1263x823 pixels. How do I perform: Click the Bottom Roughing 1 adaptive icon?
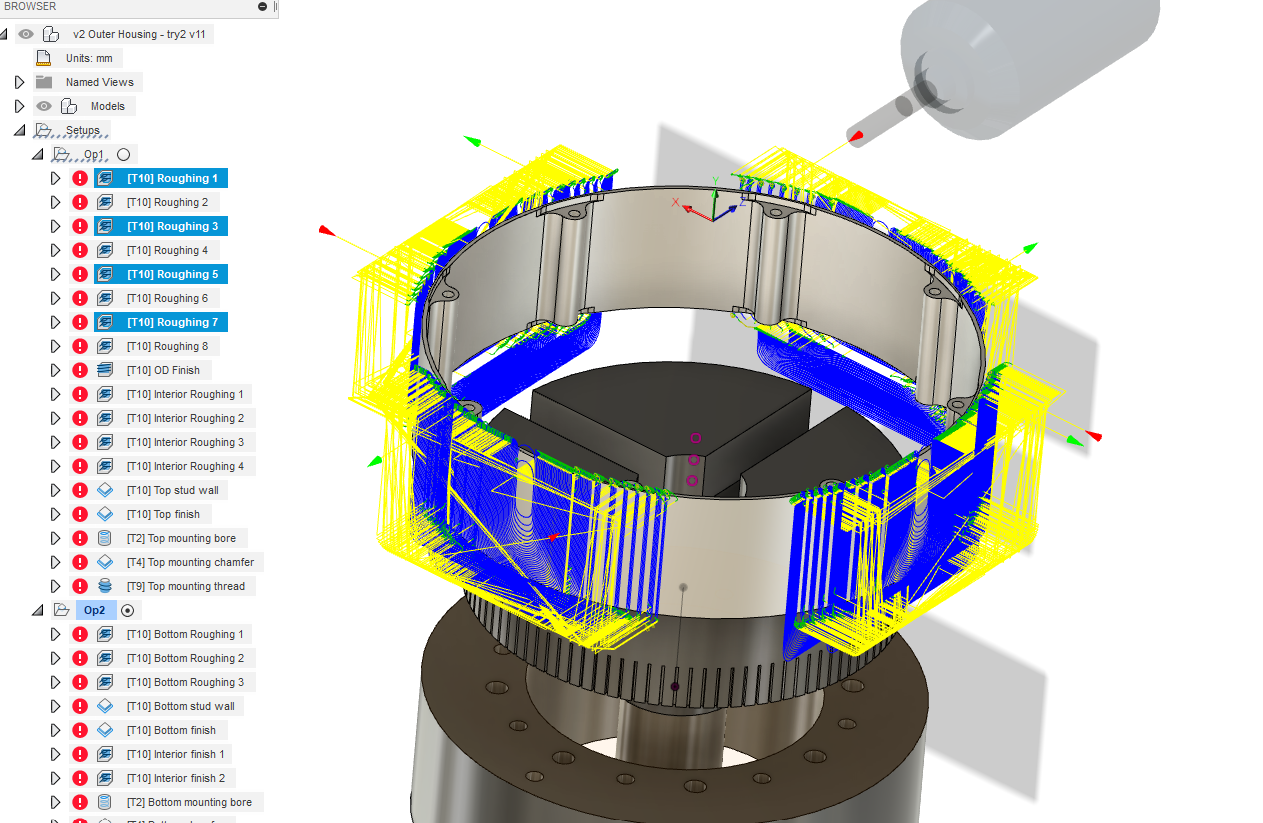tap(105, 634)
